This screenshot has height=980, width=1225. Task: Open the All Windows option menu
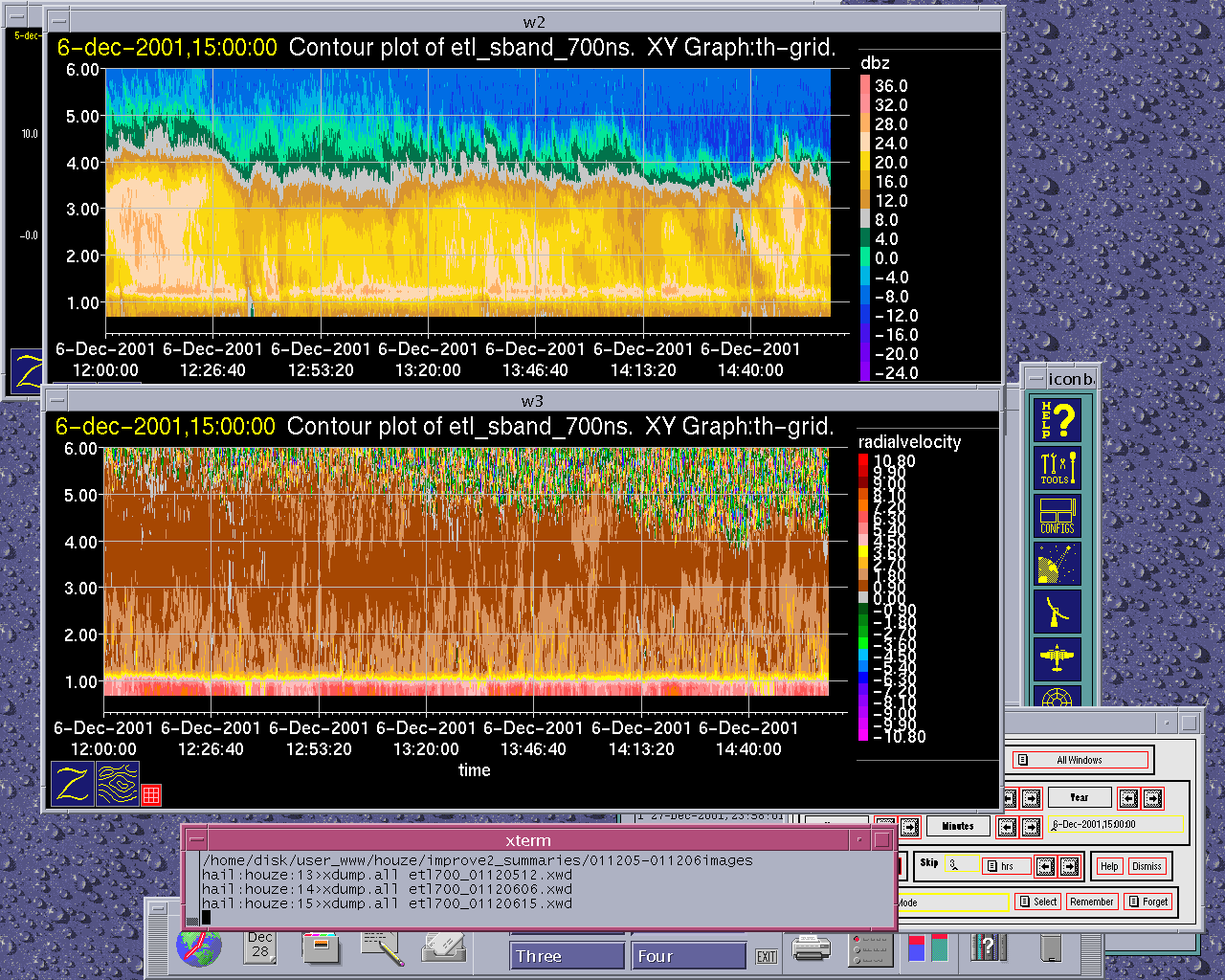click(x=1080, y=760)
